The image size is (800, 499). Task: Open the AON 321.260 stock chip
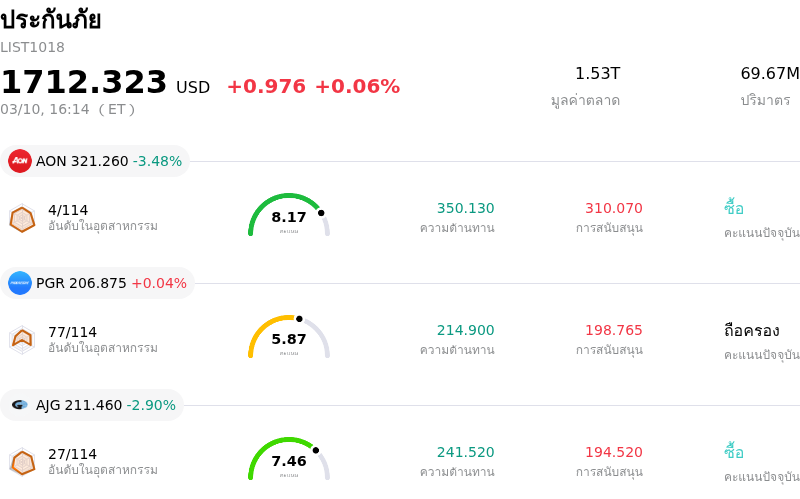pos(96,161)
